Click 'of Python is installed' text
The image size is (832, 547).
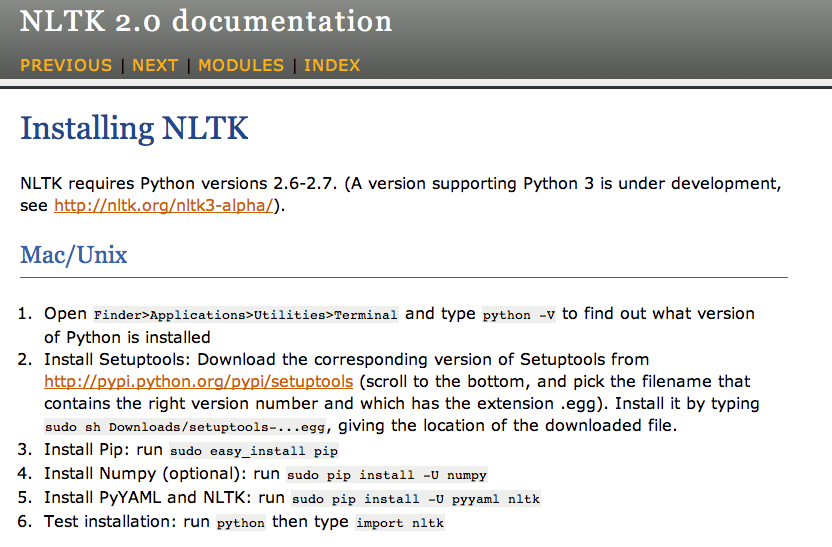click(x=127, y=337)
